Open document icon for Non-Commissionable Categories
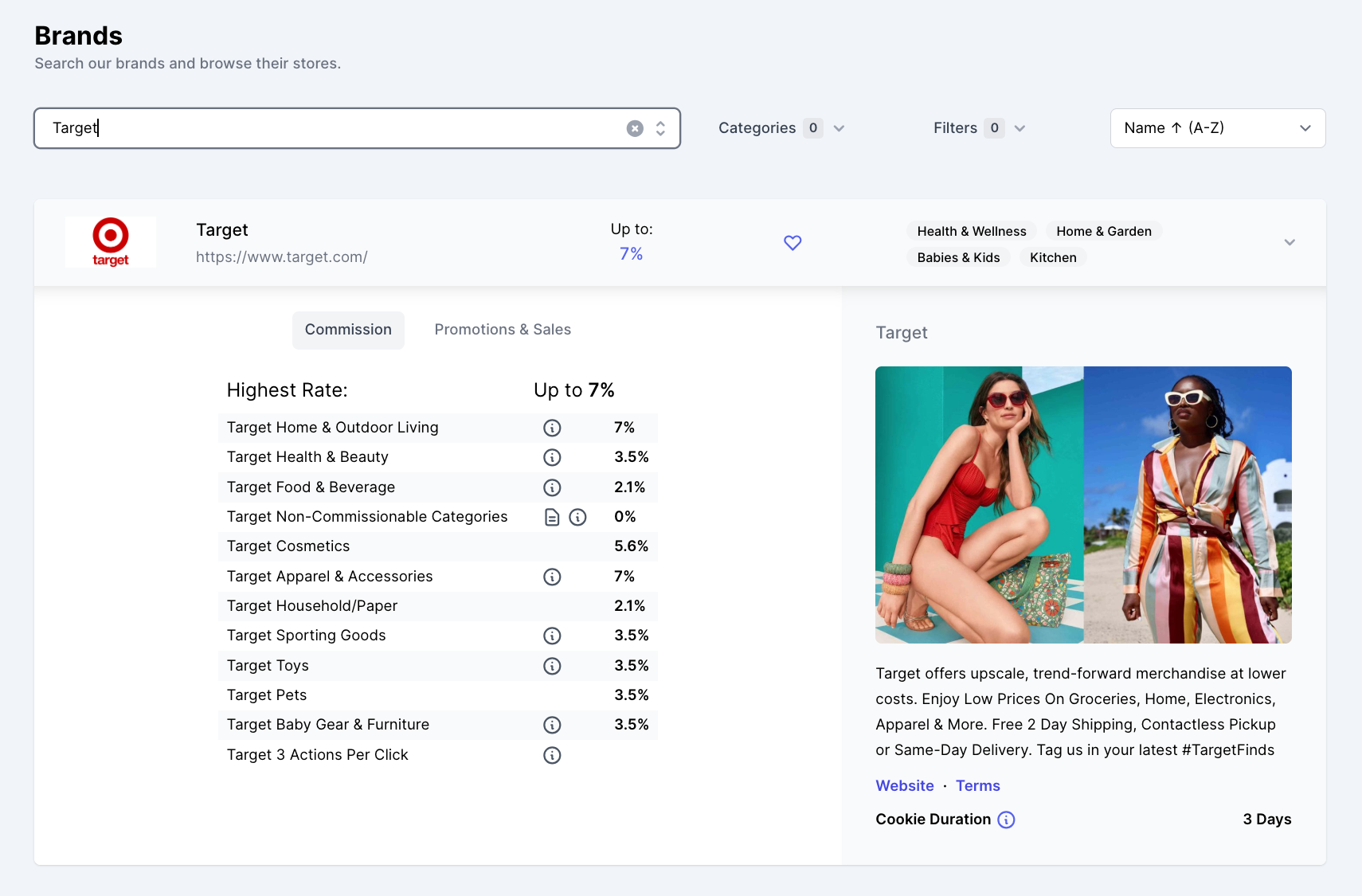This screenshot has height=896, width=1362. click(552, 517)
